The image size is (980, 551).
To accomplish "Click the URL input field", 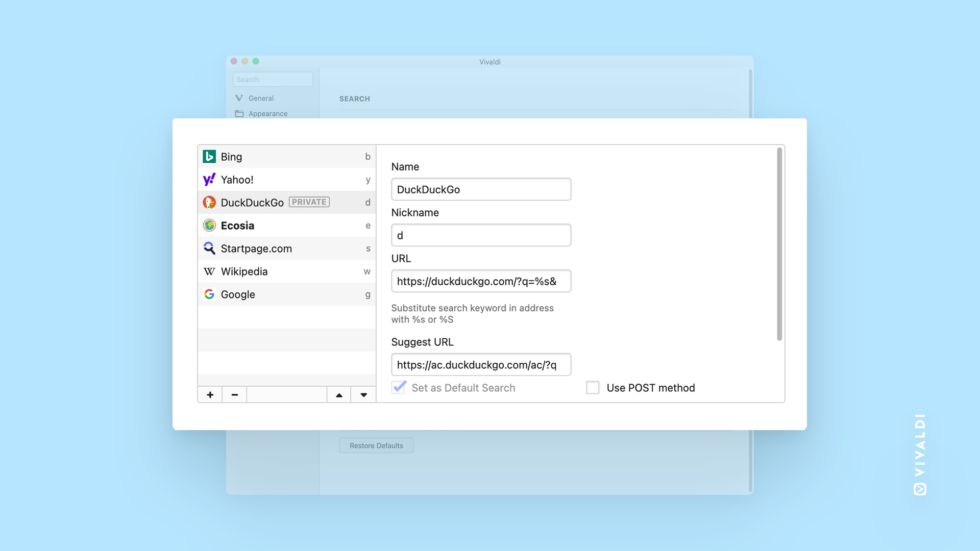I will 481,281.
